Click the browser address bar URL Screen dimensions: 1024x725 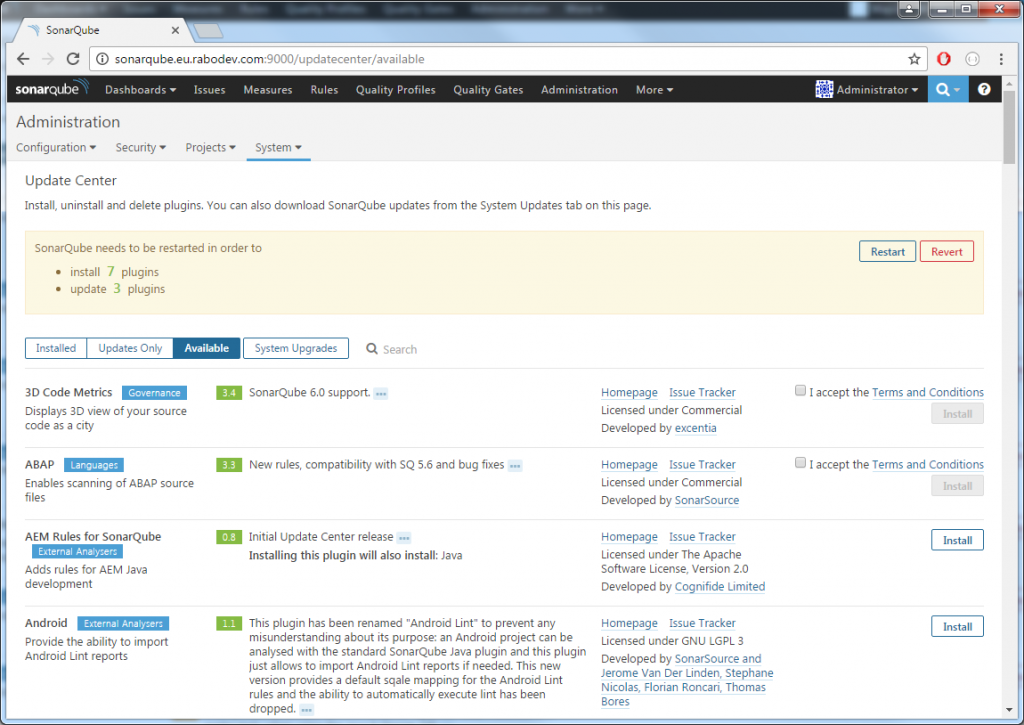270,59
